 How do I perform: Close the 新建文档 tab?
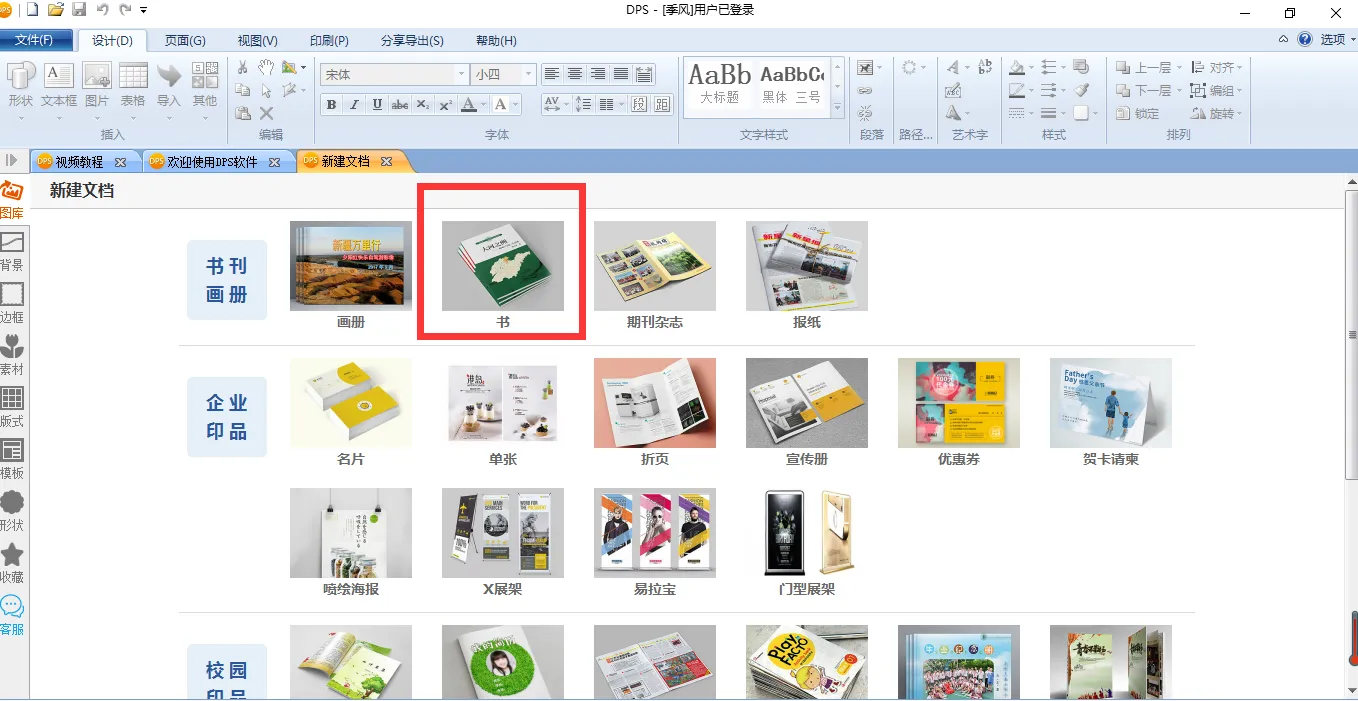point(387,161)
